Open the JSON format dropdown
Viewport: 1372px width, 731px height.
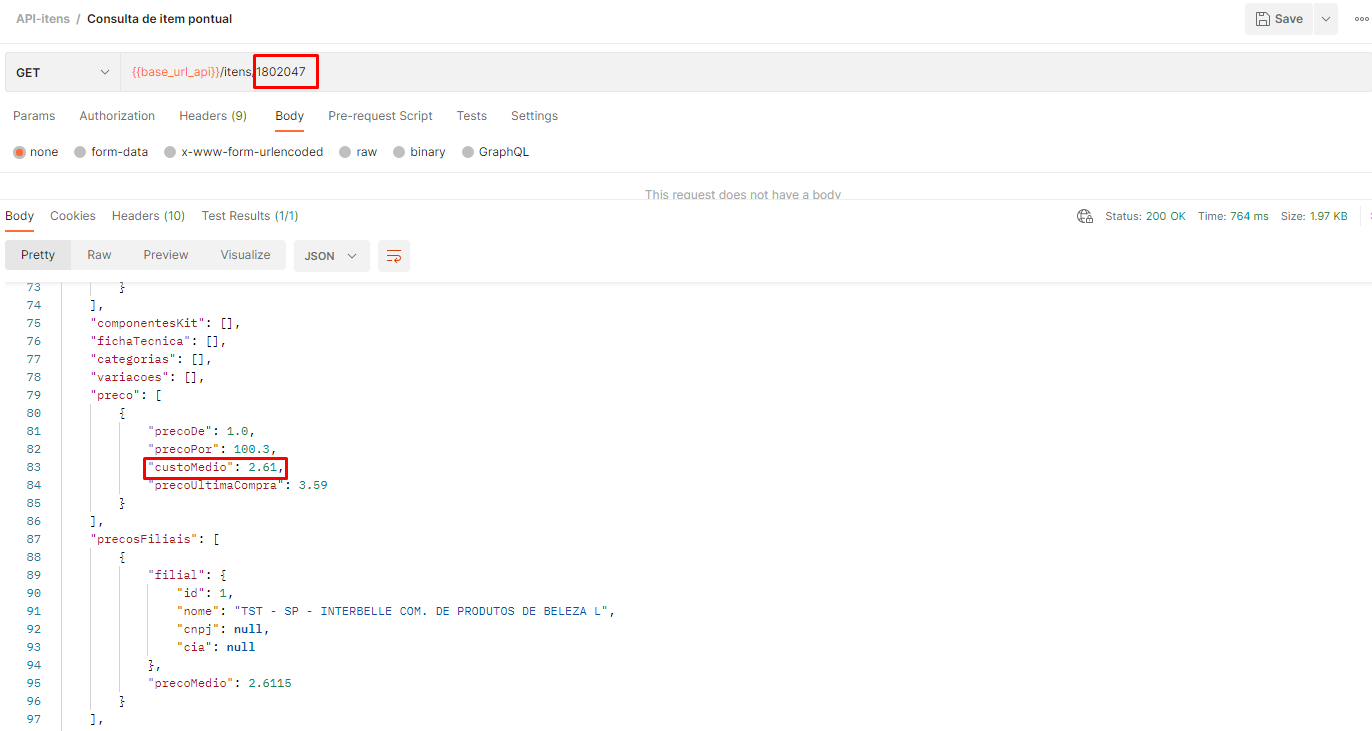[x=331, y=256]
